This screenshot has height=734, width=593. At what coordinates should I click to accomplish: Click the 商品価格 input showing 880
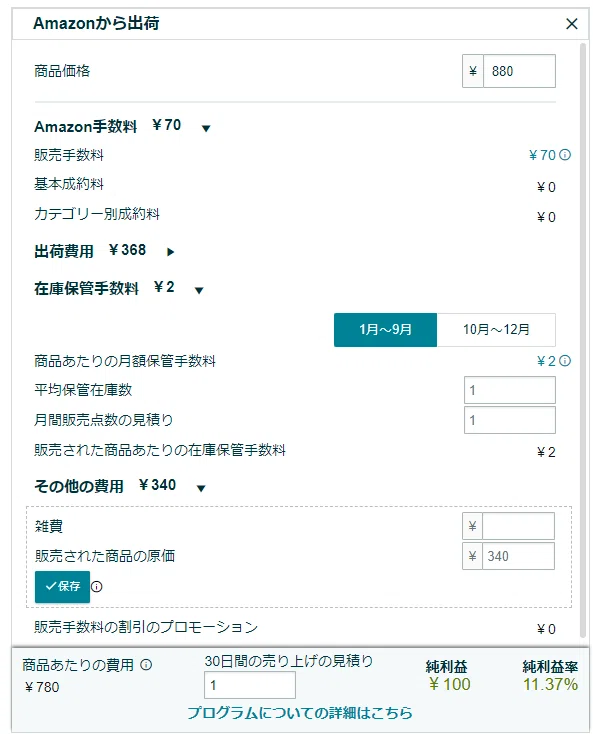tap(519, 71)
